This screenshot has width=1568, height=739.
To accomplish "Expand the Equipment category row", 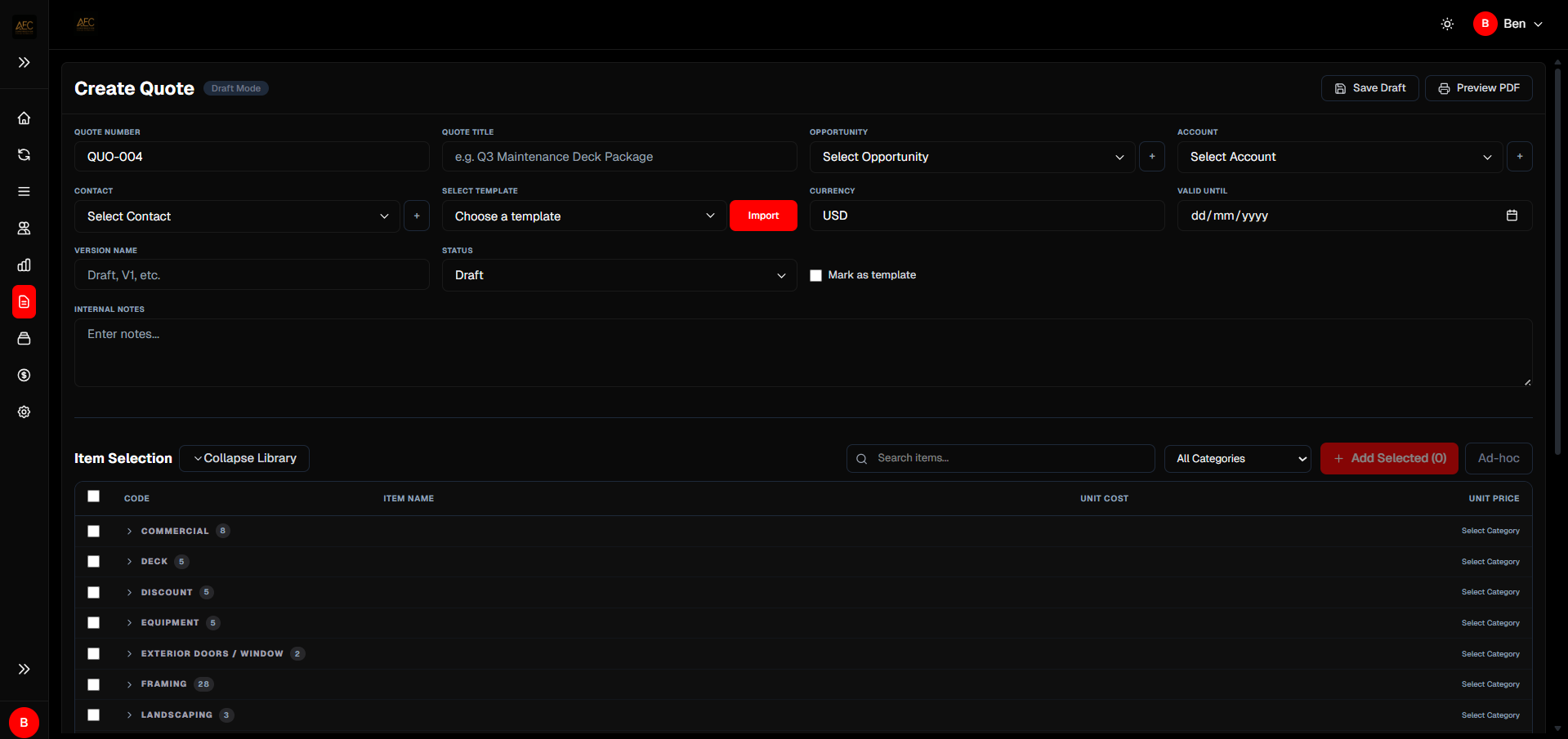I will click(x=129, y=623).
